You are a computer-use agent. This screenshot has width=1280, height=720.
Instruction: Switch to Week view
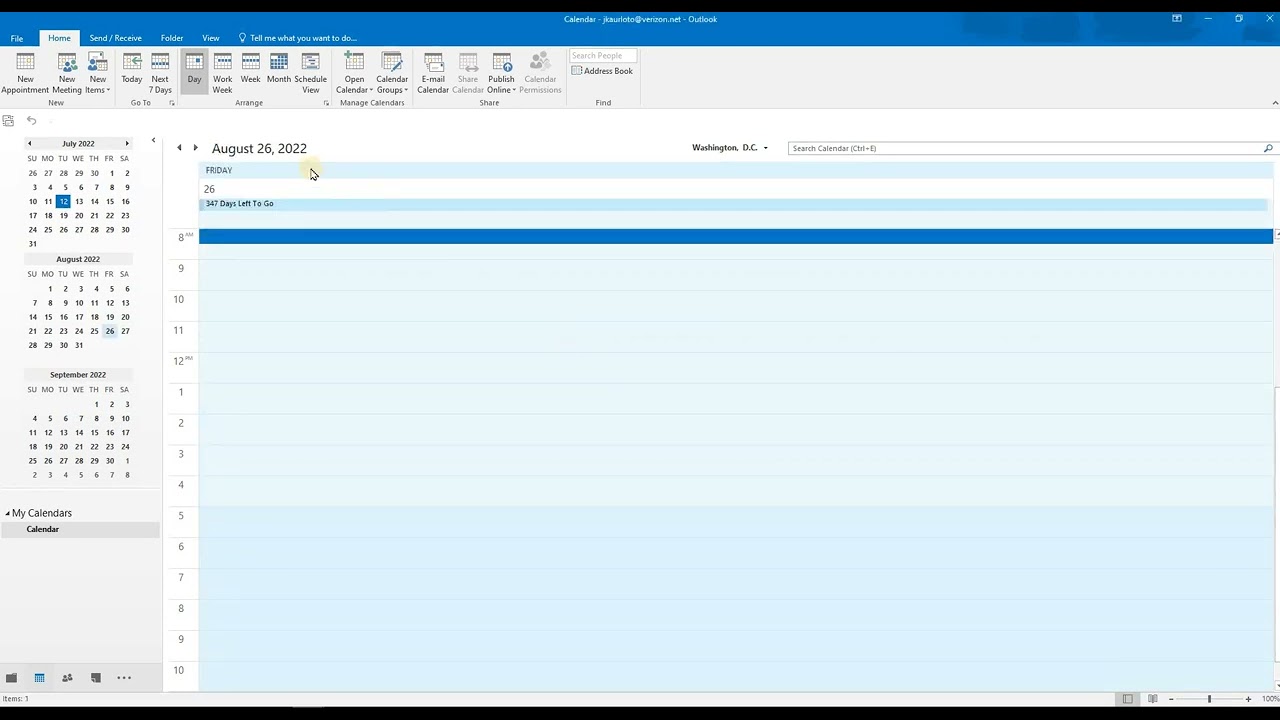[250, 73]
